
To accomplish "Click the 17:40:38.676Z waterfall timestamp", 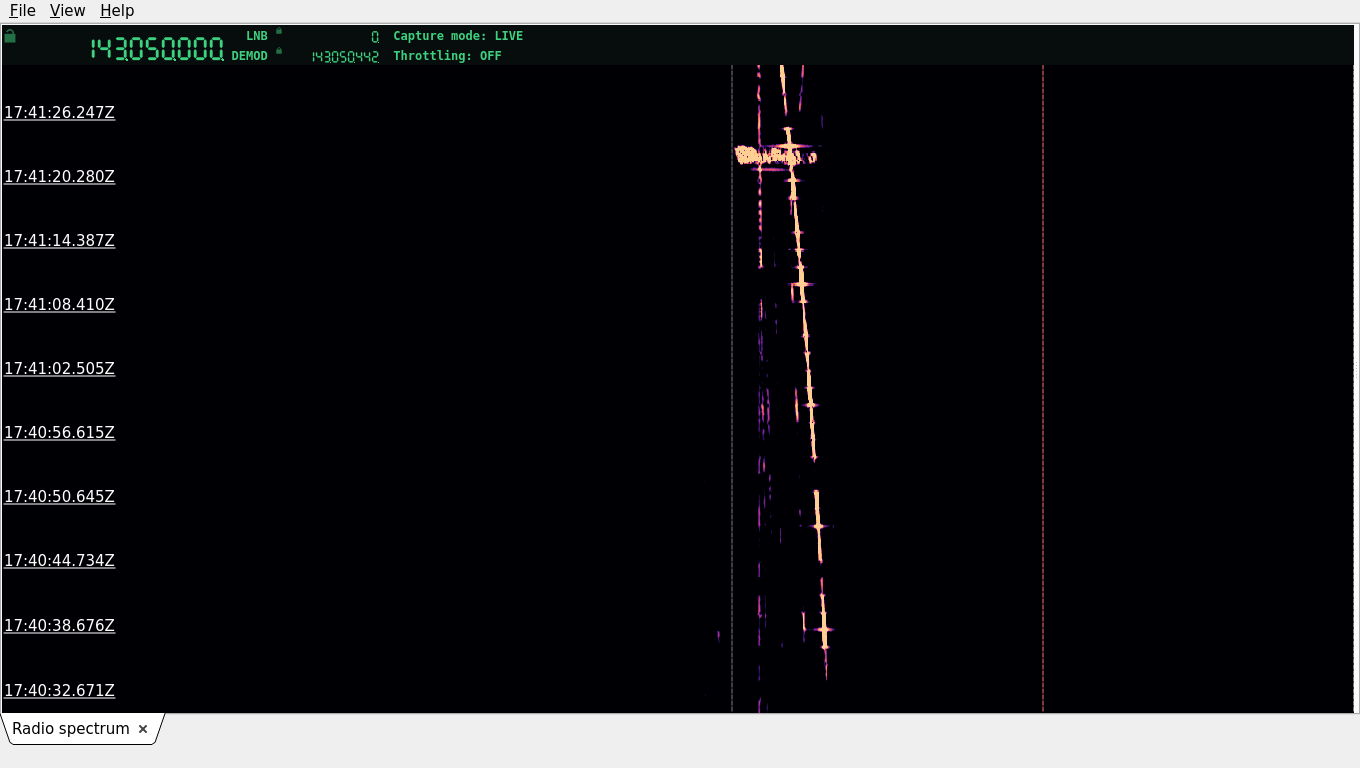I will [59, 626].
